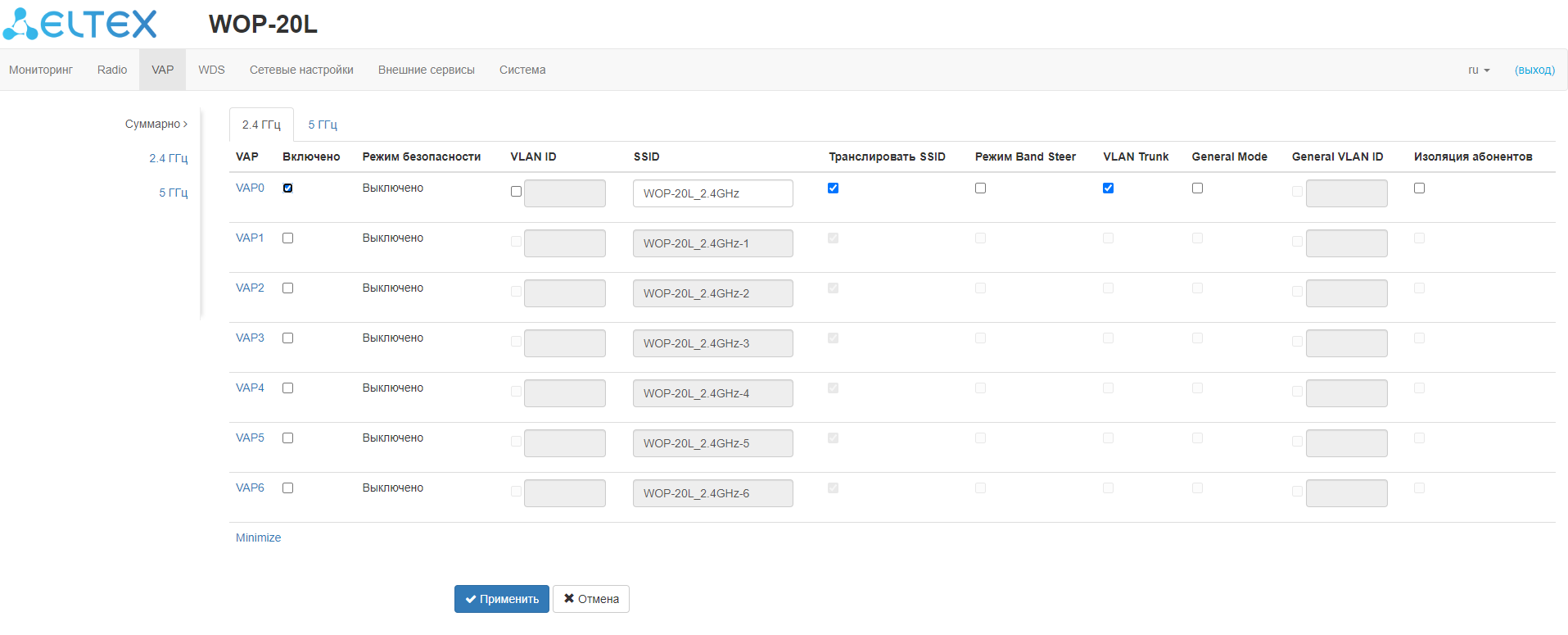Expand the Суммарно sidebar item
The width and height of the screenshot is (1568, 635).
pos(156,125)
